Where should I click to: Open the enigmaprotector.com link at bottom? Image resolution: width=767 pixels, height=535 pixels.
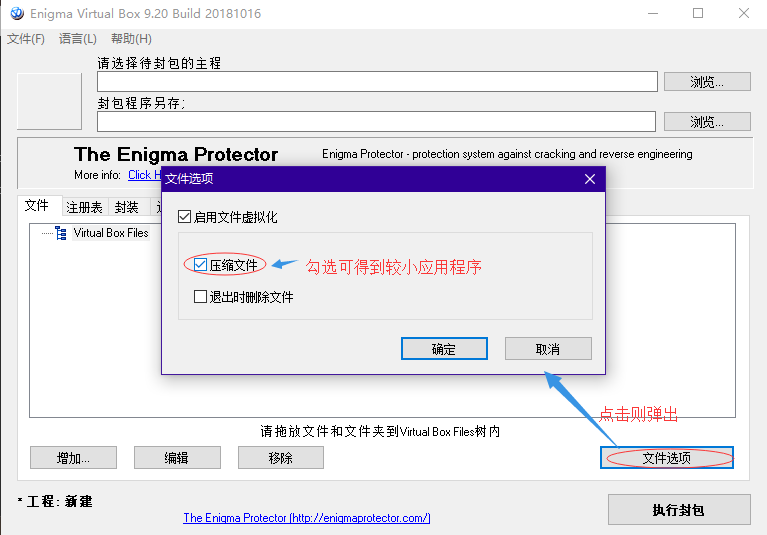pos(307,518)
